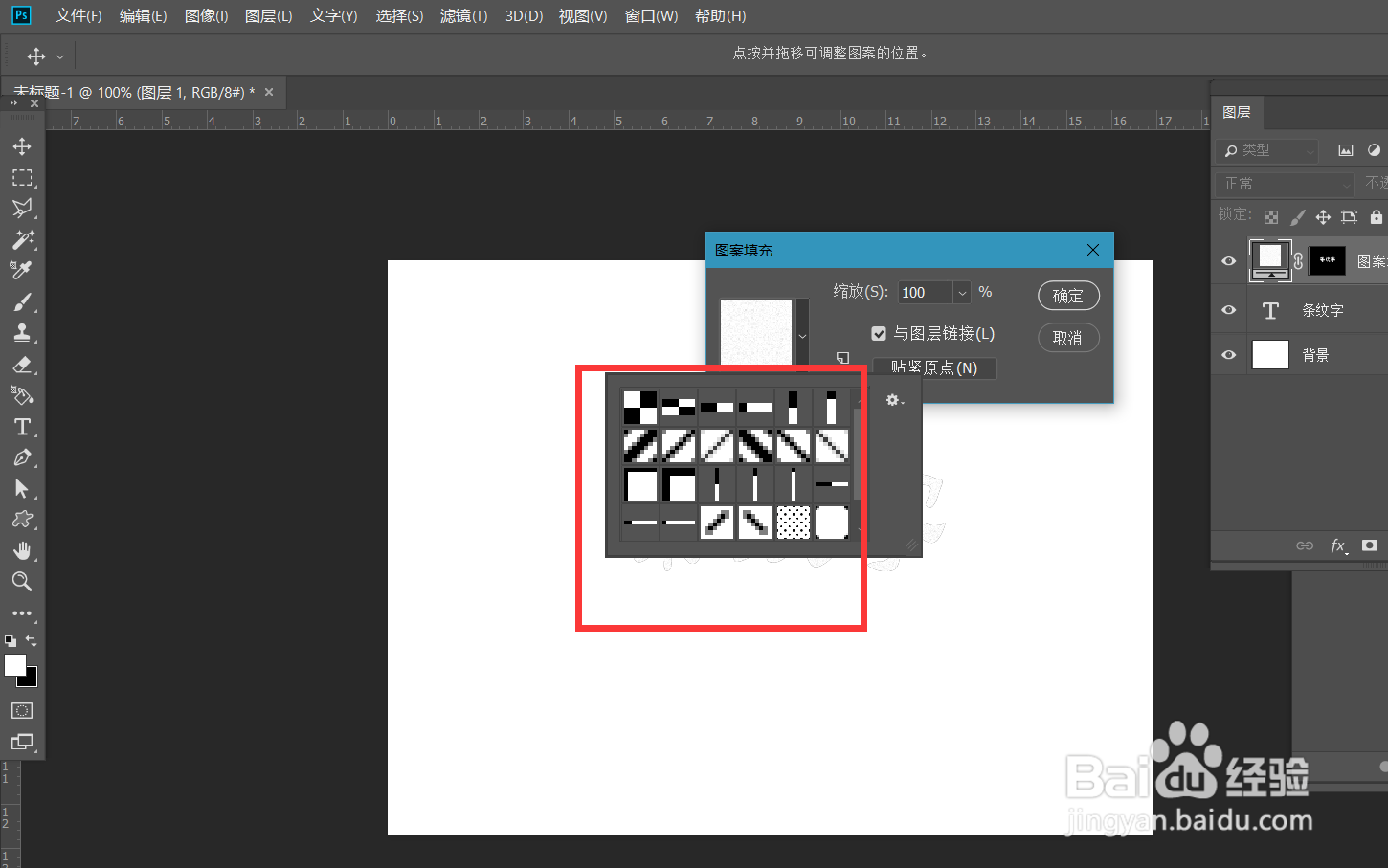The height and width of the screenshot is (868, 1388).
Task: Select the Horizontal Type tool
Action: 22,427
